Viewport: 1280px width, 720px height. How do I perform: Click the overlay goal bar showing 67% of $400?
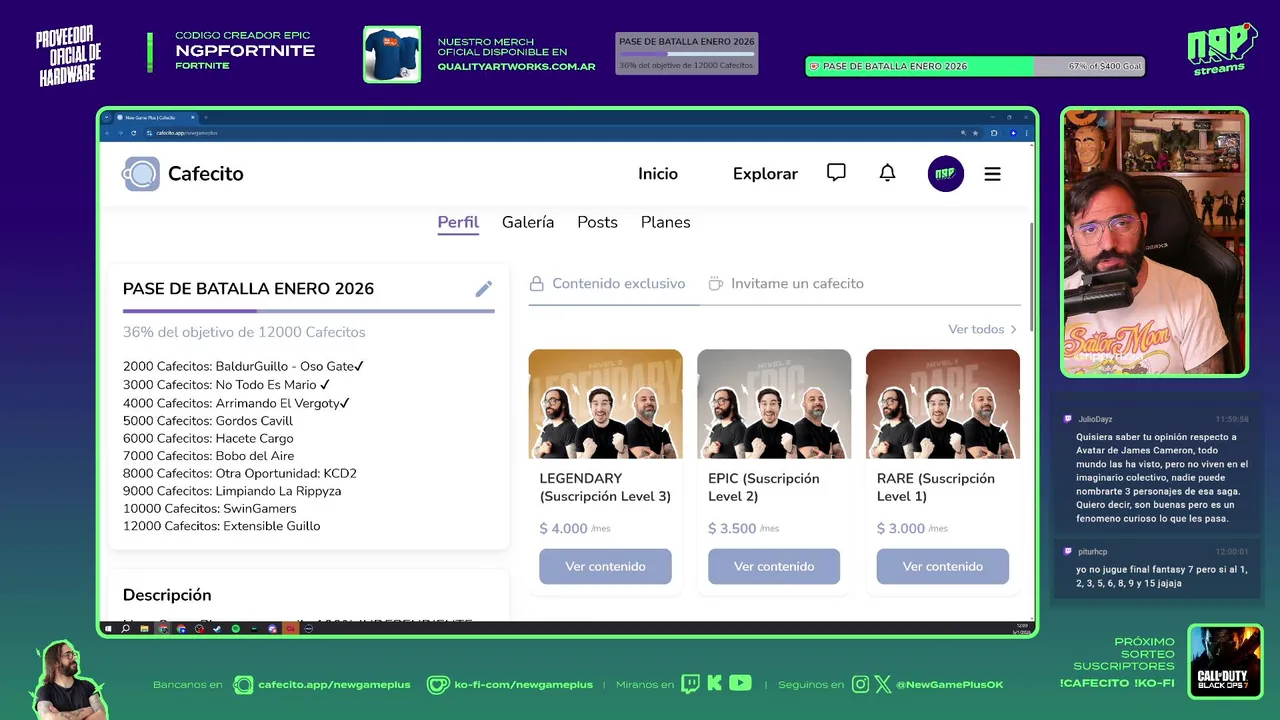(975, 66)
